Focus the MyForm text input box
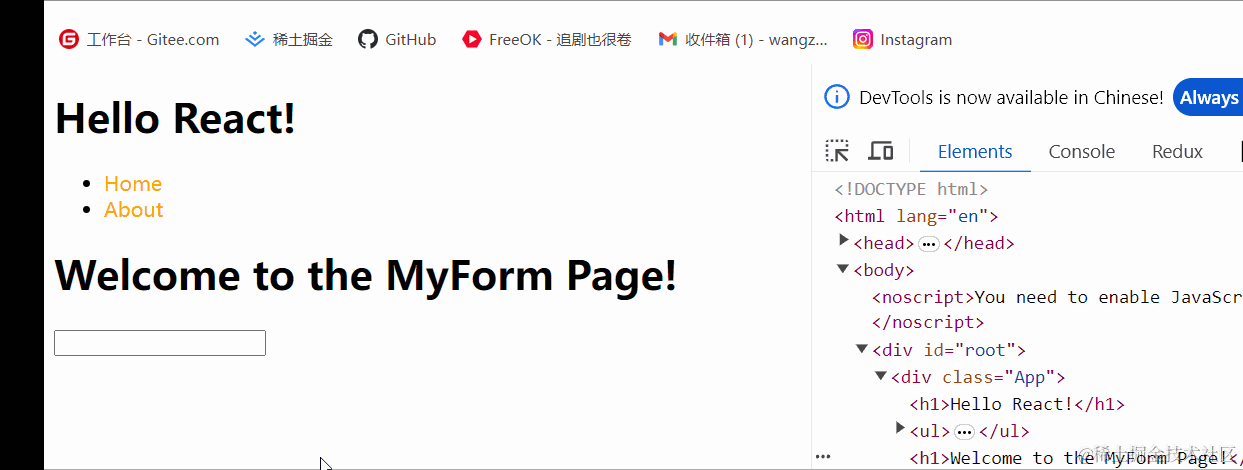This screenshot has height=470, width=1243. click(x=160, y=343)
